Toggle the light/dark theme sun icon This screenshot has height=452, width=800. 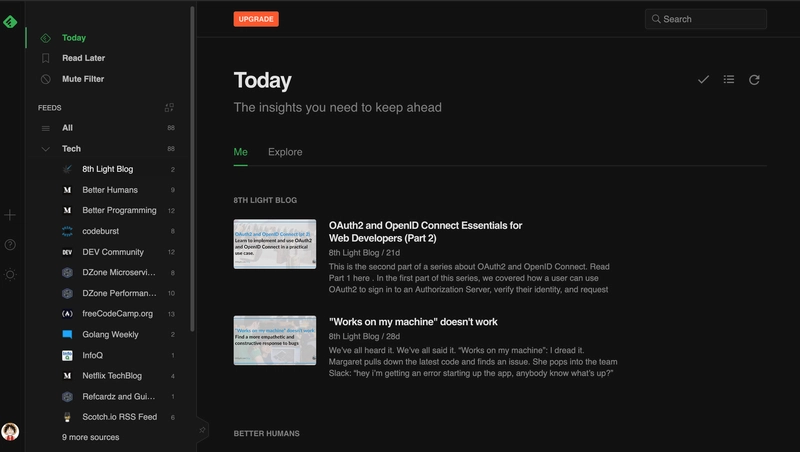point(10,274)
